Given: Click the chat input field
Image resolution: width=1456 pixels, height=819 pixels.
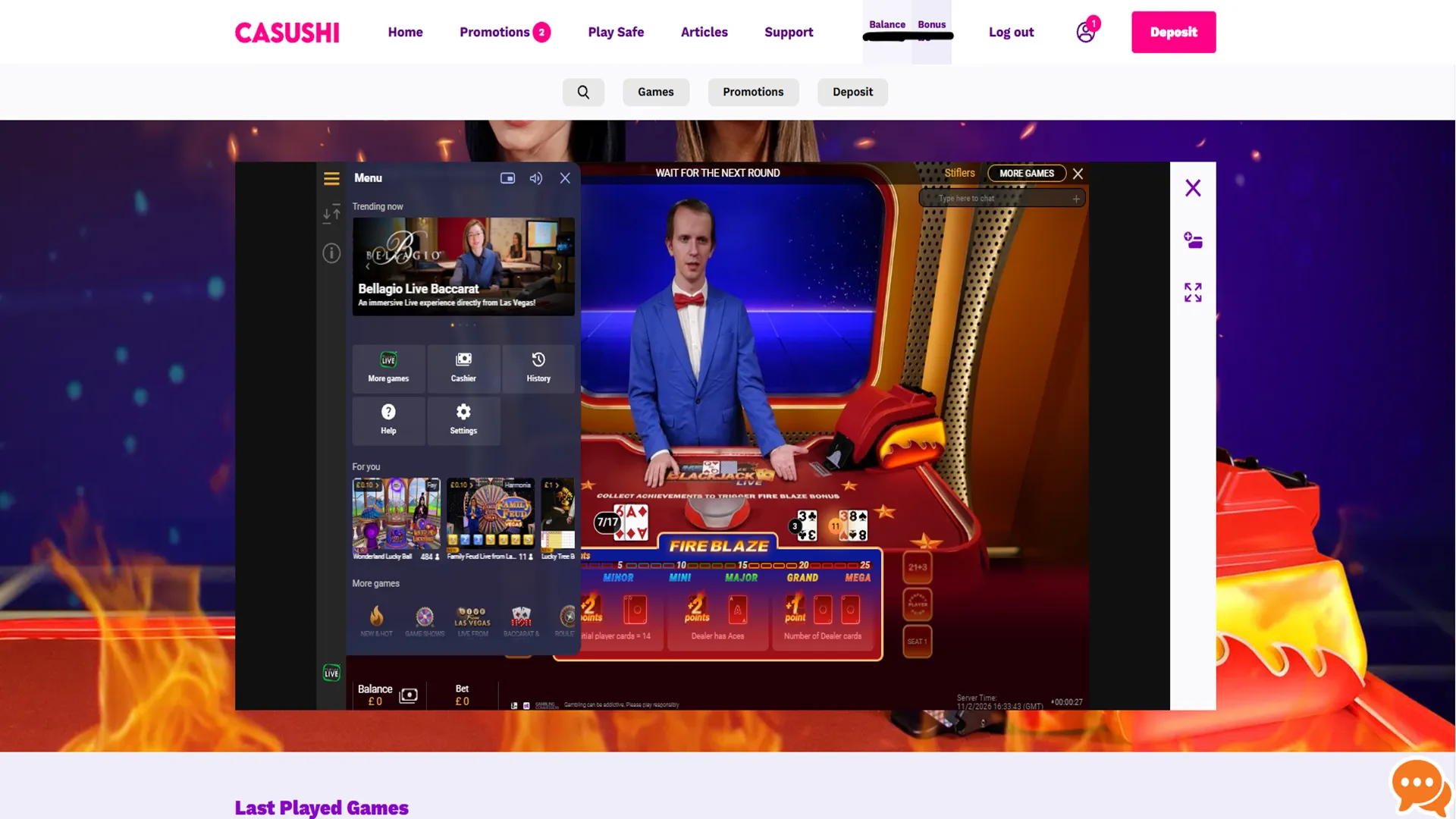Looking at the screenshot, I should tap(1001, 199).
